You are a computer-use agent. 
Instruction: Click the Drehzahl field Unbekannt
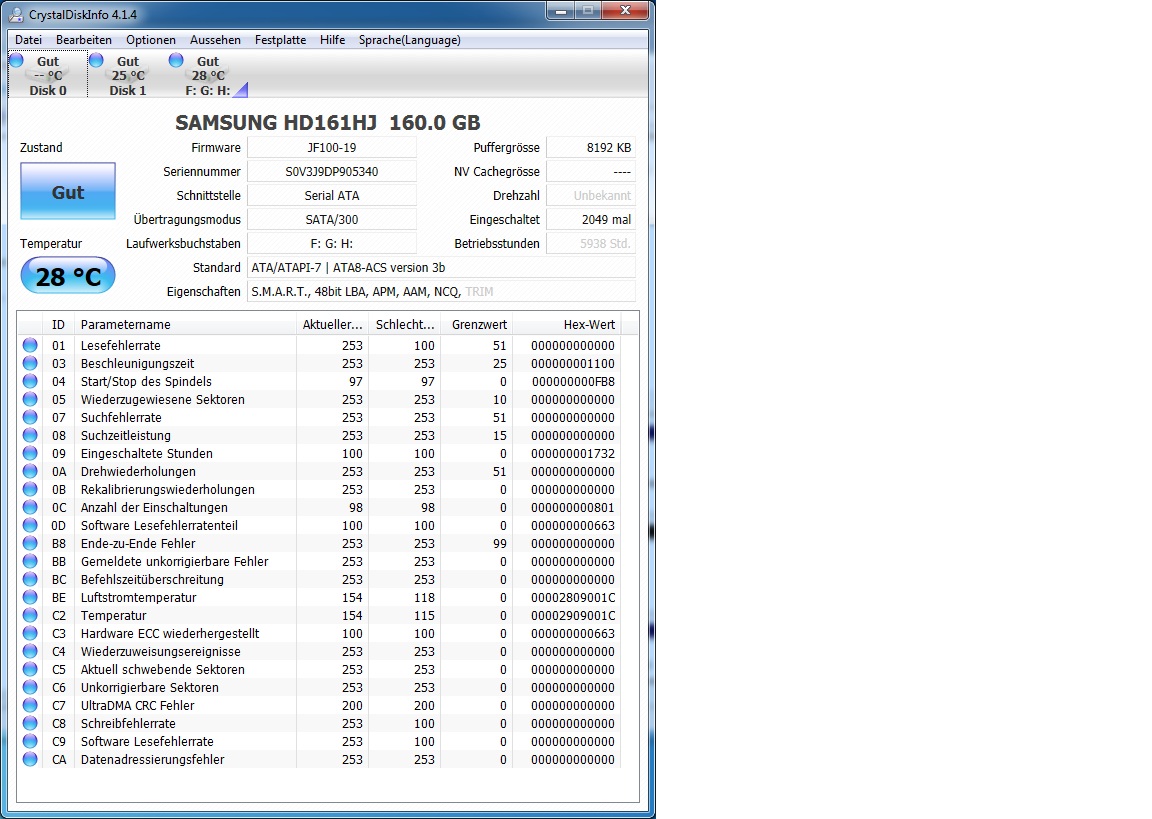pos(591,195)
